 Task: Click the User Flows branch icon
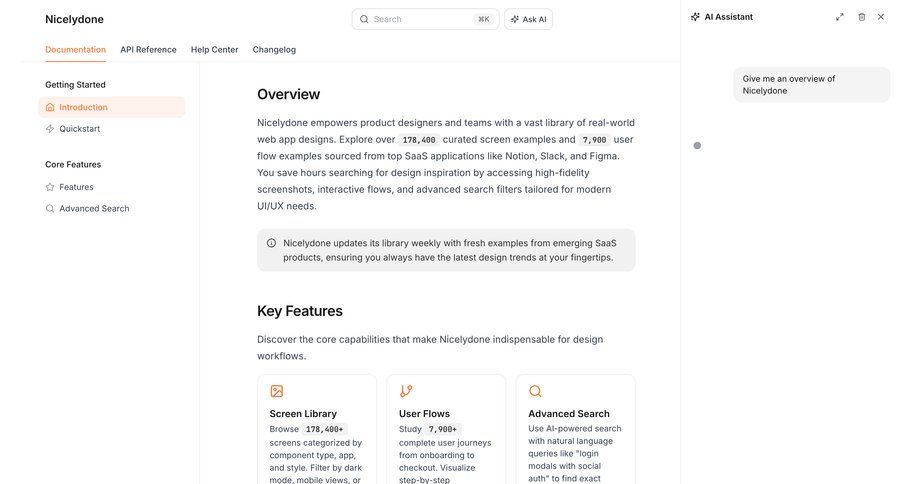point(406,391)
